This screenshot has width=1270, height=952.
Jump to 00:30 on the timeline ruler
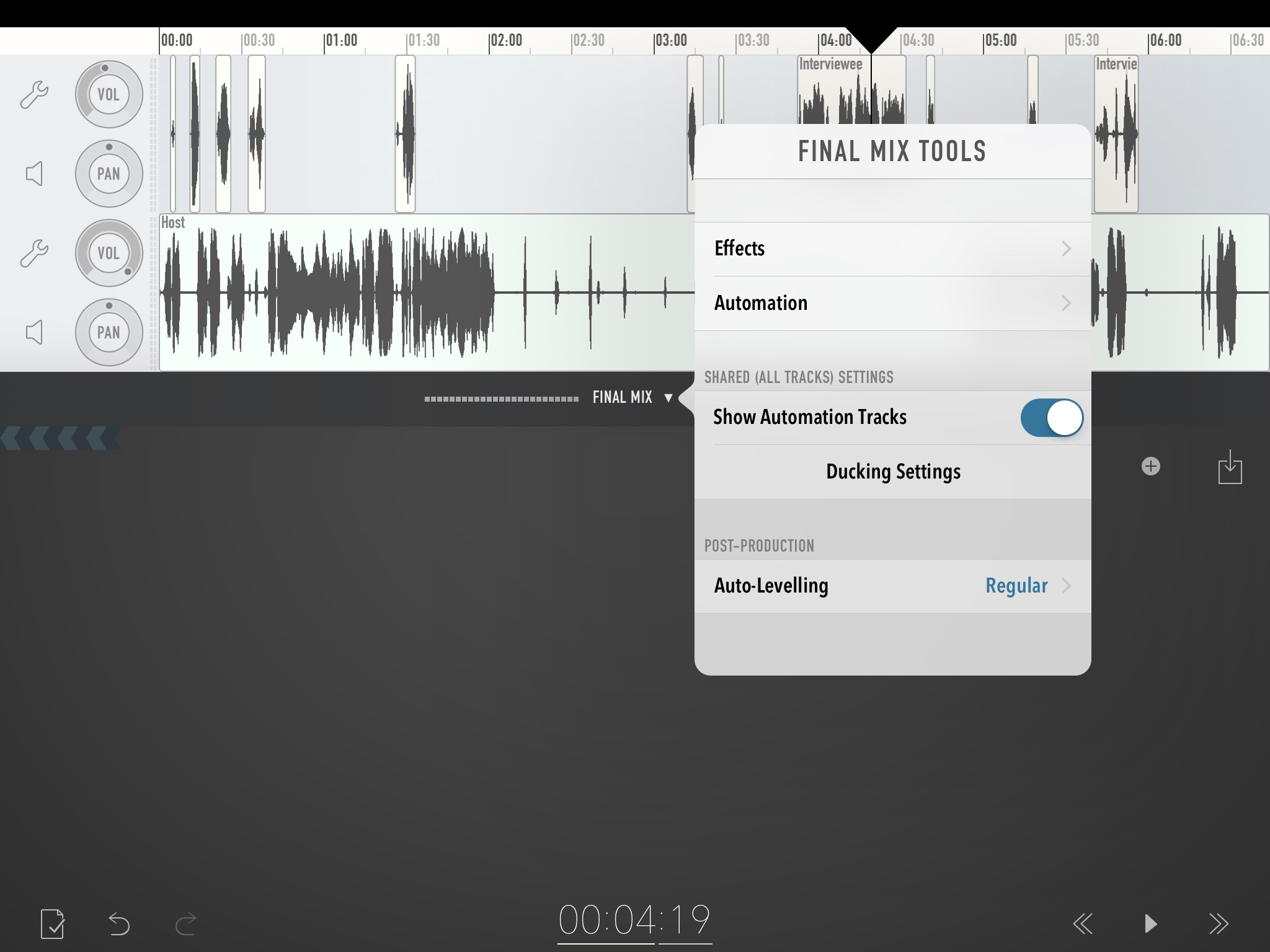[259, 40]
